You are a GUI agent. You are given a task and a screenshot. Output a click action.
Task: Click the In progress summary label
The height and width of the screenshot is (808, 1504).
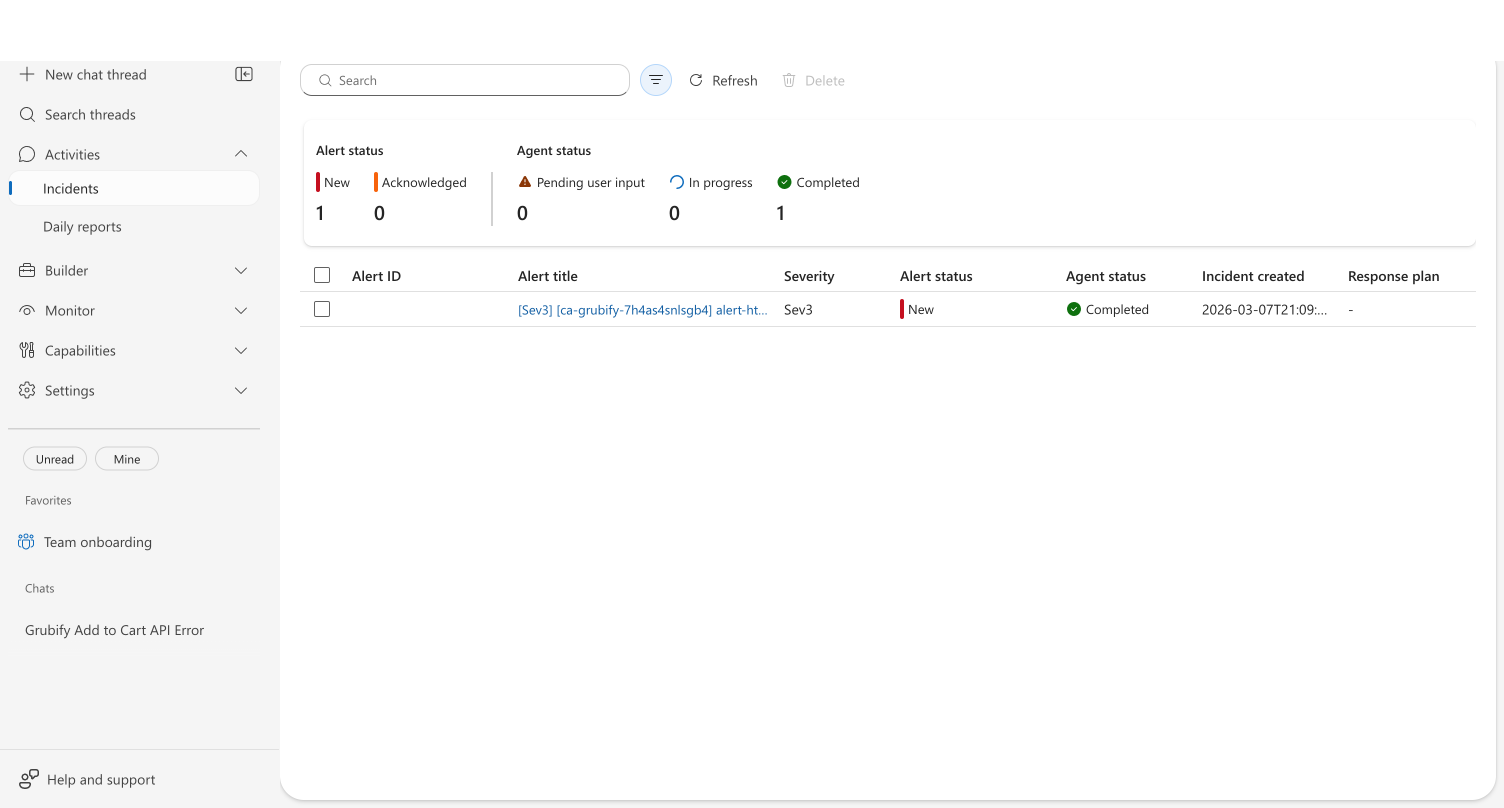point(721,183)
